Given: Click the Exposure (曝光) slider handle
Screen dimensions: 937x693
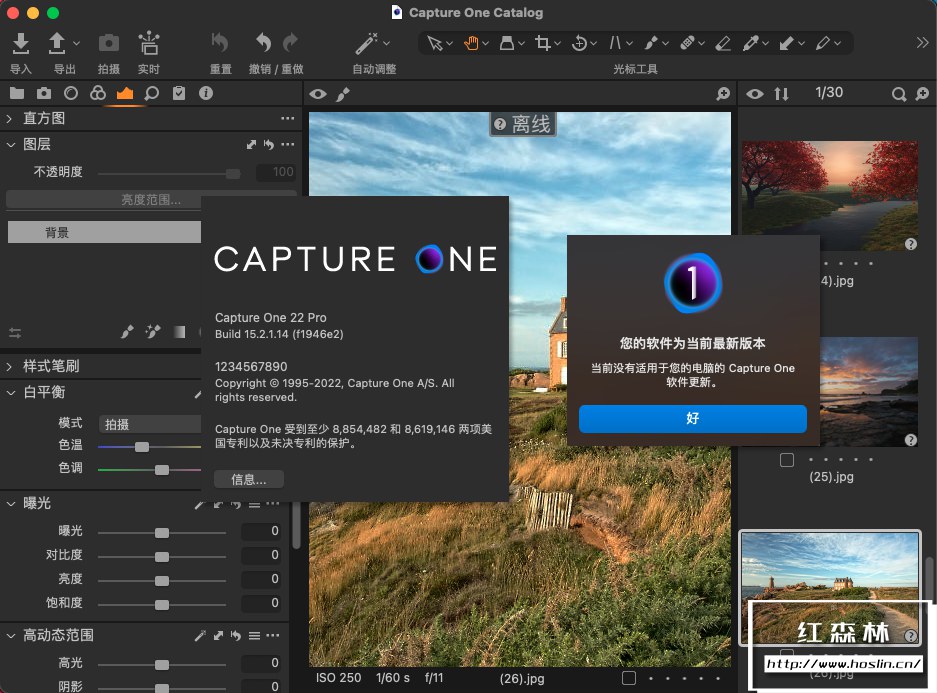Looking at the screenshot, I should pos(162,532).
